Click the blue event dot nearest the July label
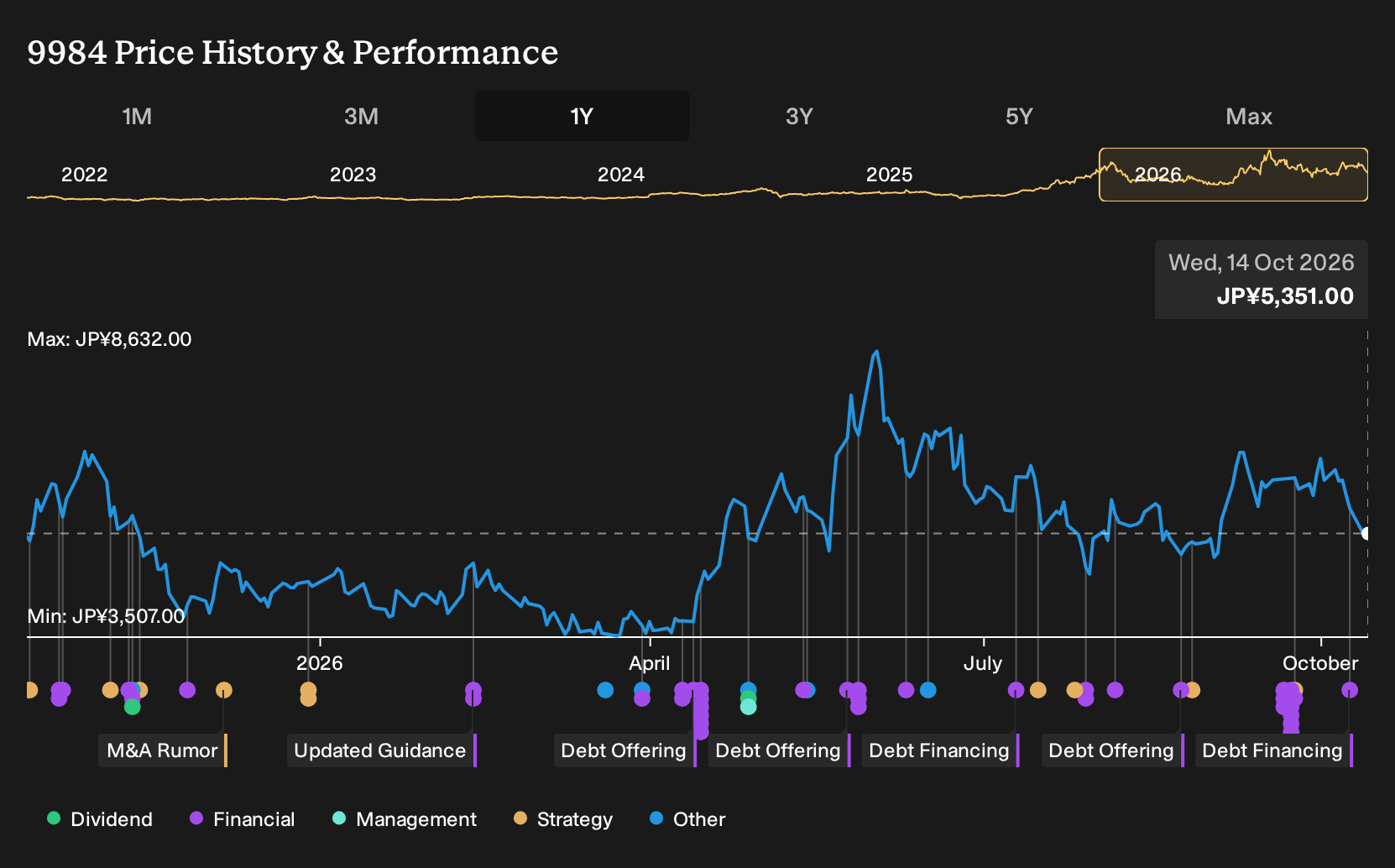1395x868 pixels. click(927, 690)
